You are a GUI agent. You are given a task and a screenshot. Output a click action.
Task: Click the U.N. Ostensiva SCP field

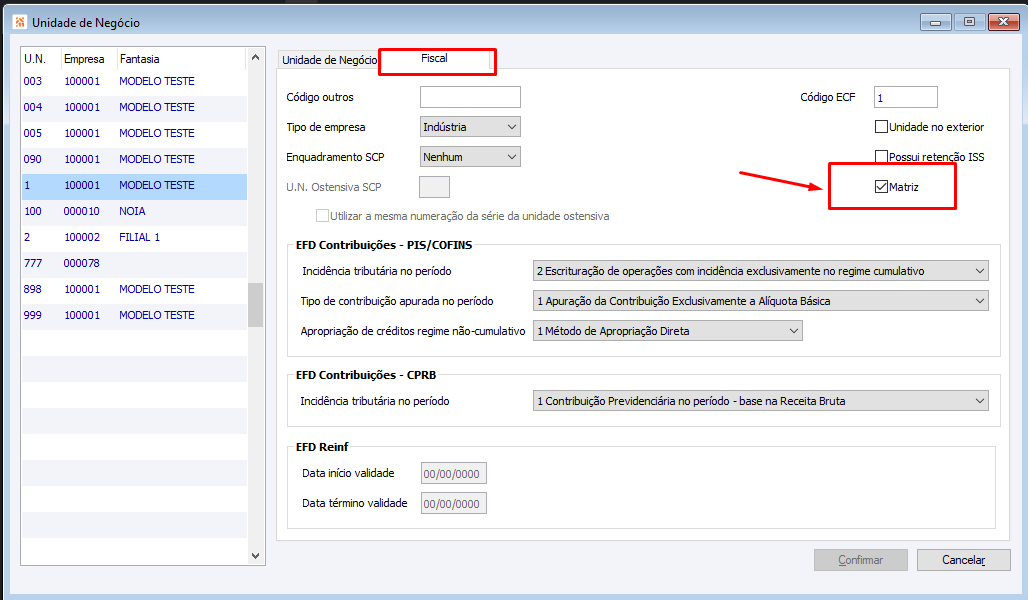pos(434,187)
